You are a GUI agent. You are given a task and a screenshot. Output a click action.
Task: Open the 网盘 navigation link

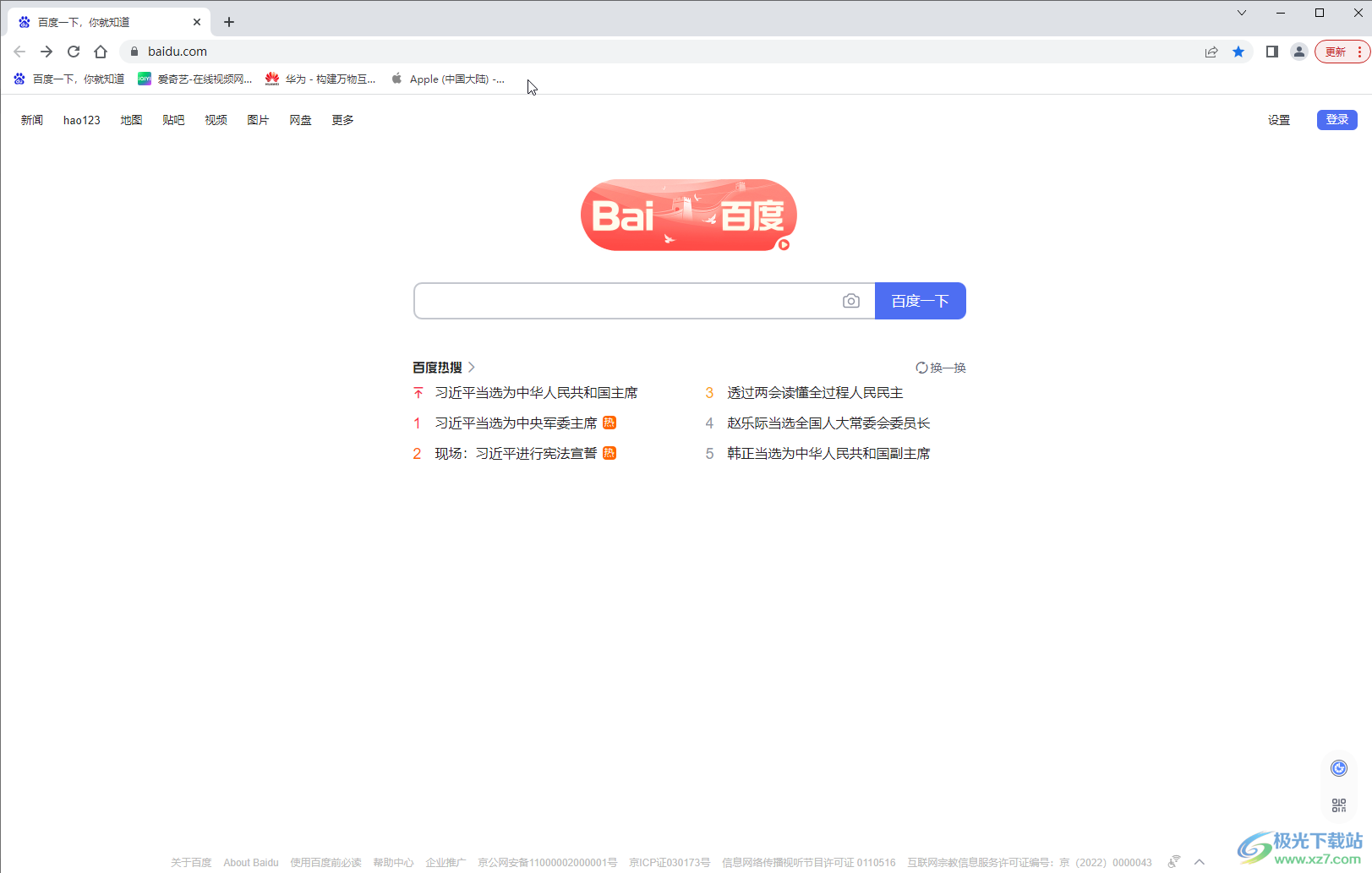pyautogui.click(x=300, y=120)
